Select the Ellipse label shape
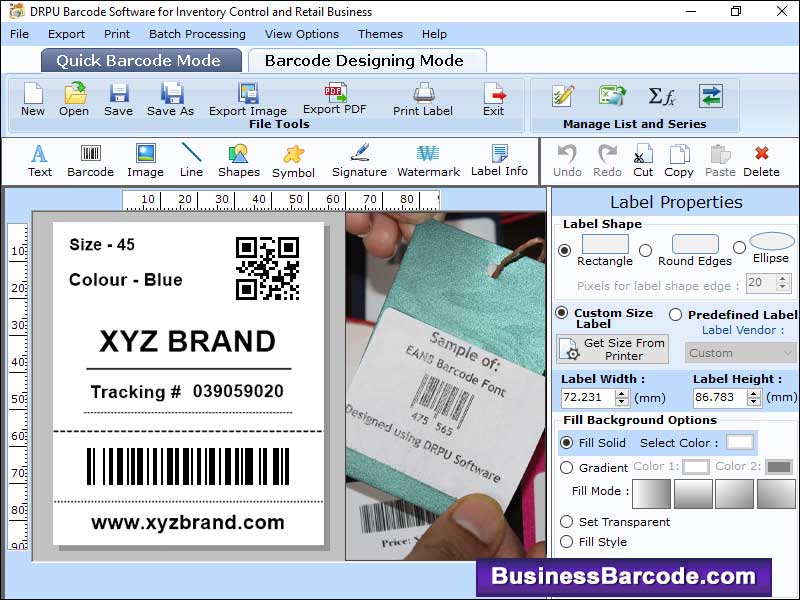 click(x=741, y=248)
